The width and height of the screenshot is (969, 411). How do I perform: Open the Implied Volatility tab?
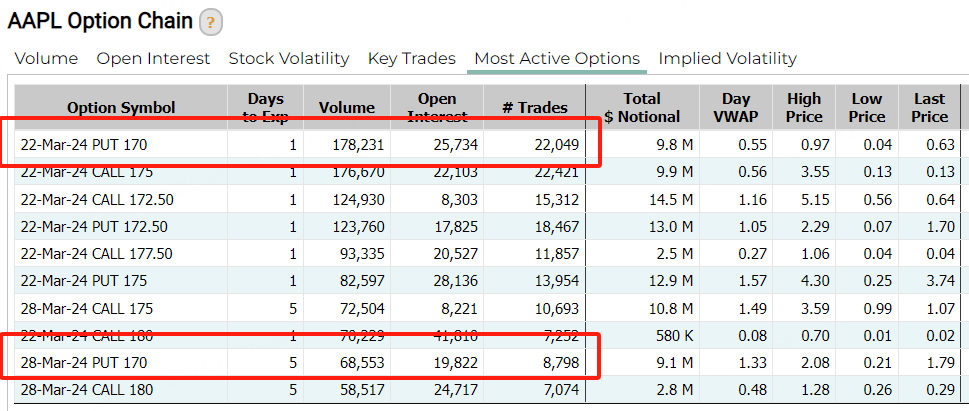727,59
